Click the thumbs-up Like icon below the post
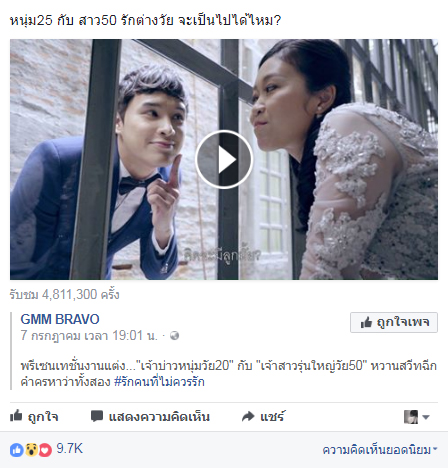The height and width of the screenshot is (468, 448). tap(16, 416)
